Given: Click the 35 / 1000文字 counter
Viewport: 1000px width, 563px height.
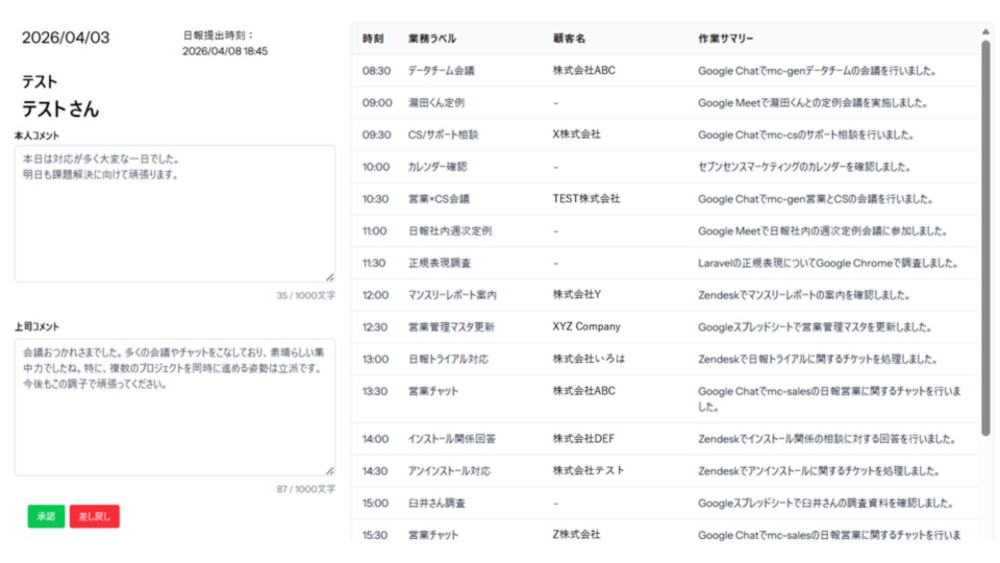Looking at the screenshot, I should click(x=305, y=295).
